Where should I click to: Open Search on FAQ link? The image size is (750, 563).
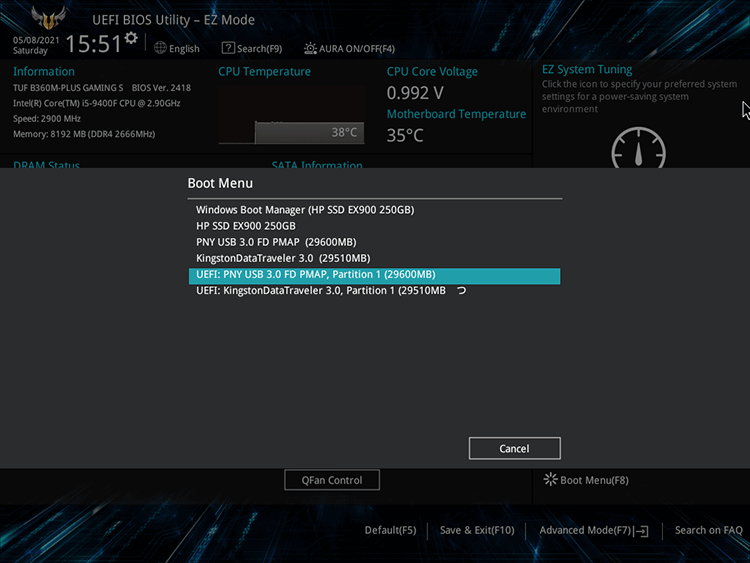pyautogui.click(x=708, y=530)
